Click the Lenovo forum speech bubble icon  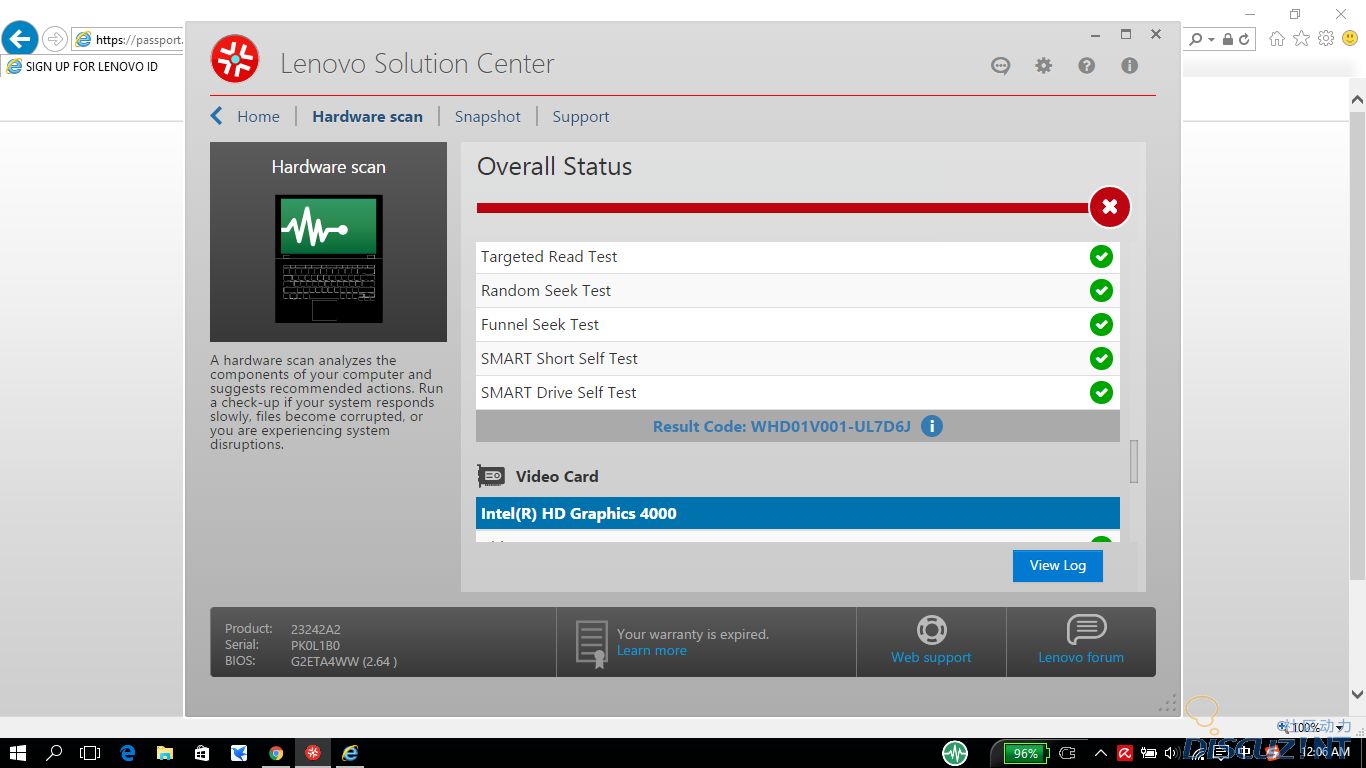tap(1086, 630)
